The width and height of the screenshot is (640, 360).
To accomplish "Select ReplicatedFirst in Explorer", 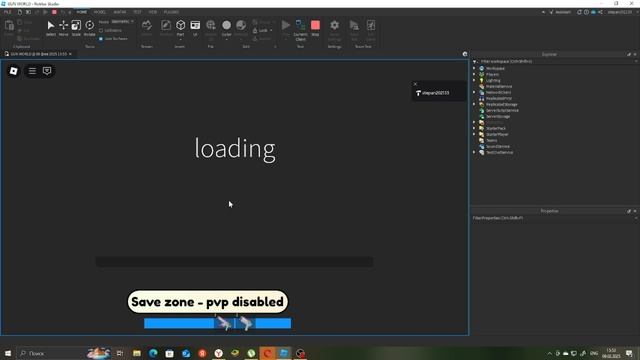I will point(499,98).
